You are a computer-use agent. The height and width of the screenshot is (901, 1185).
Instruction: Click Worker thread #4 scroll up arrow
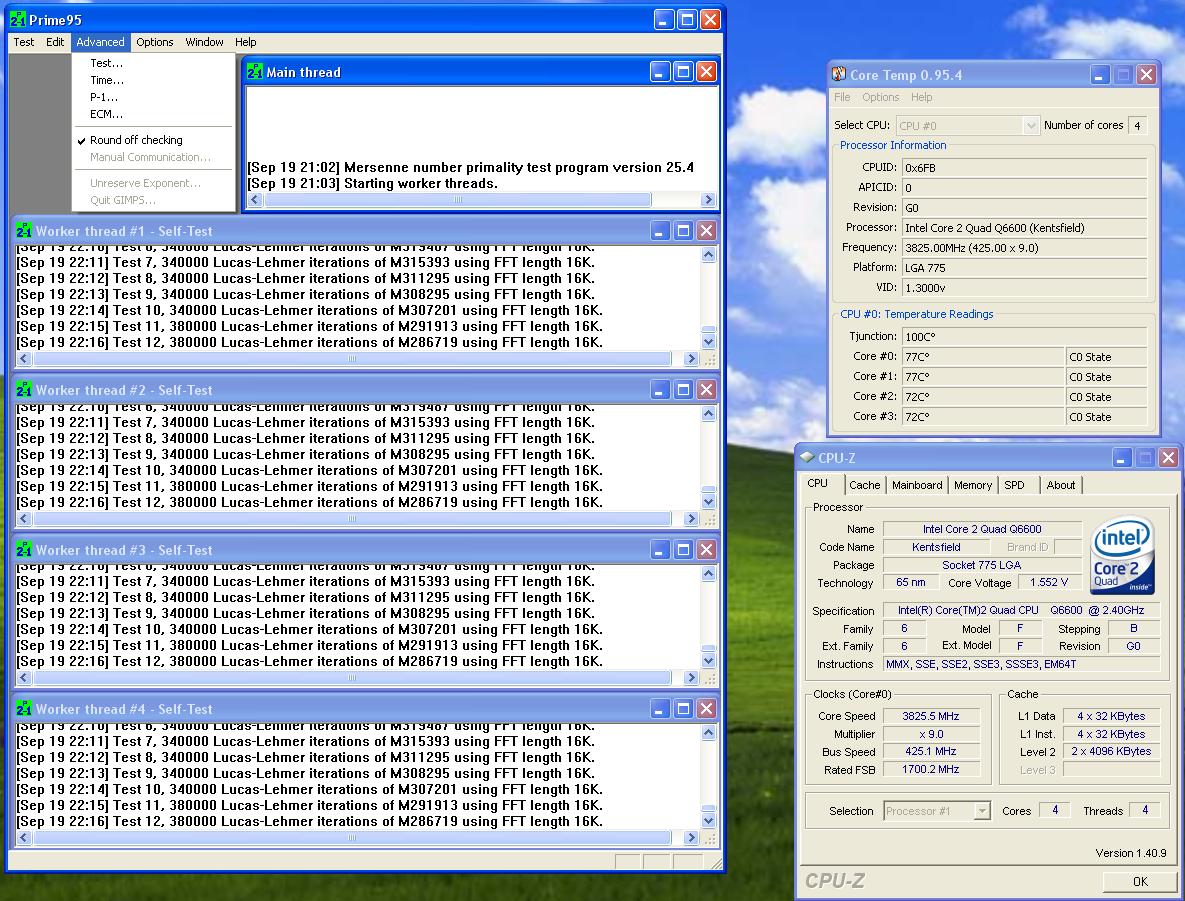(708, 732)
